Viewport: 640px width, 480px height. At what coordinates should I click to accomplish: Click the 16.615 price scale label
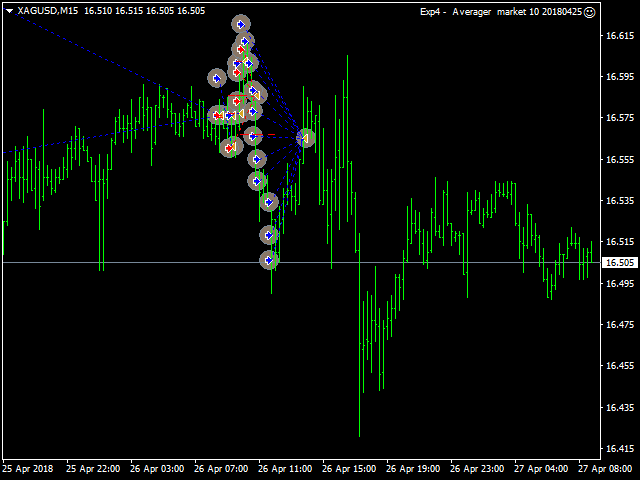pyautogui.click(x=620, y=36)
